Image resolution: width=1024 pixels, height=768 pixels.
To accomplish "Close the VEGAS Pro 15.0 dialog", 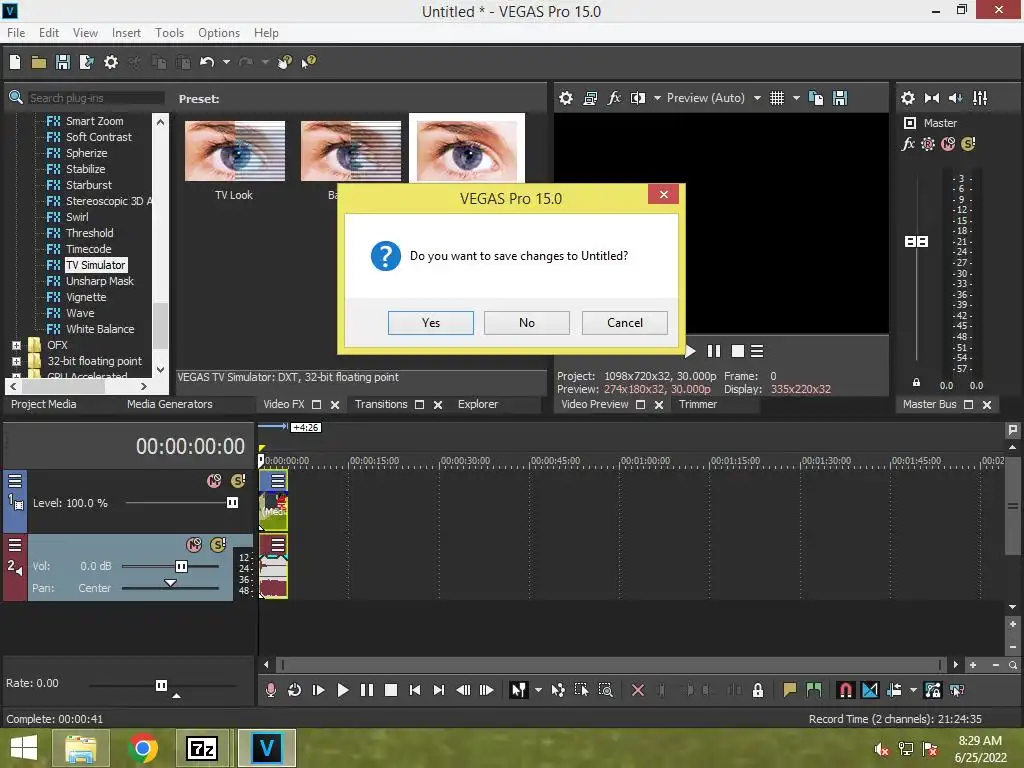I will 664,195.
